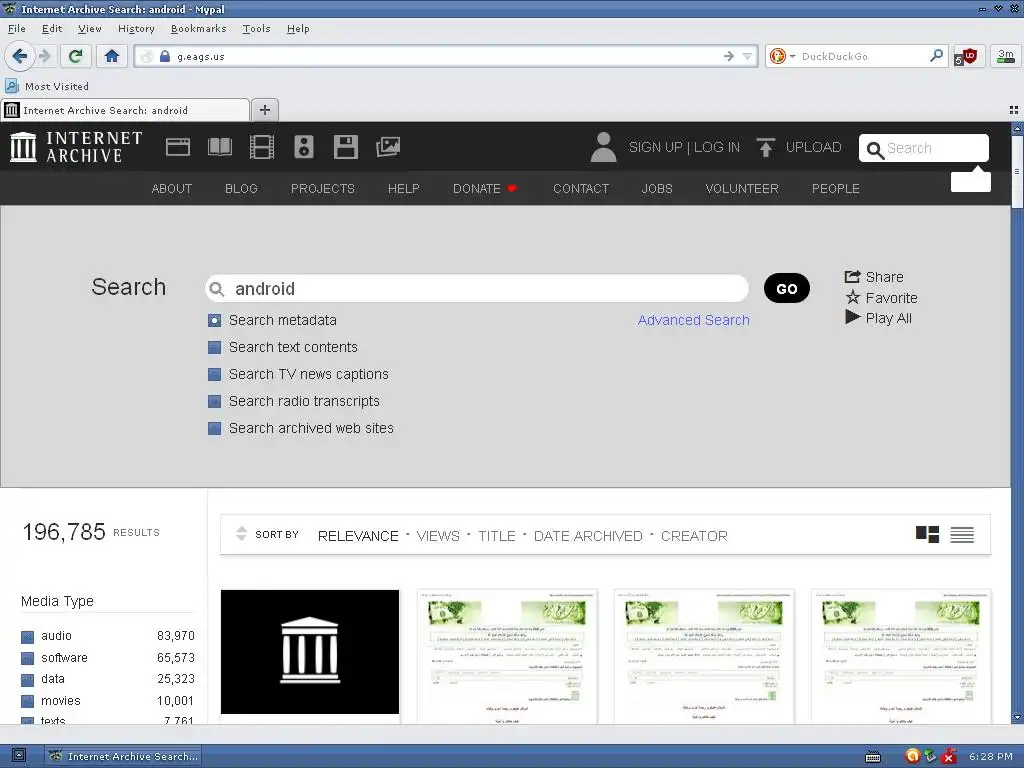Click the user avatar icon
This screenshot has height=768, width=1024.
(603, 147)
